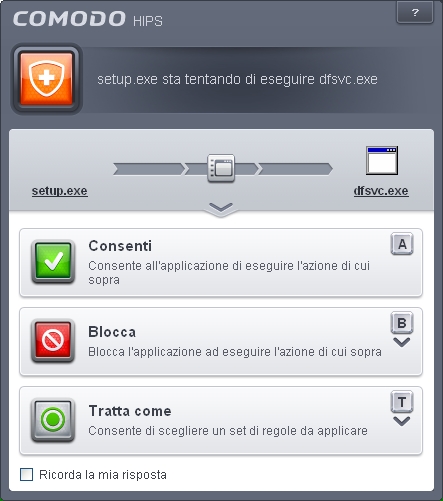
Task: Enable Ricorda la mia risposta checkbox
Action: 27,474
